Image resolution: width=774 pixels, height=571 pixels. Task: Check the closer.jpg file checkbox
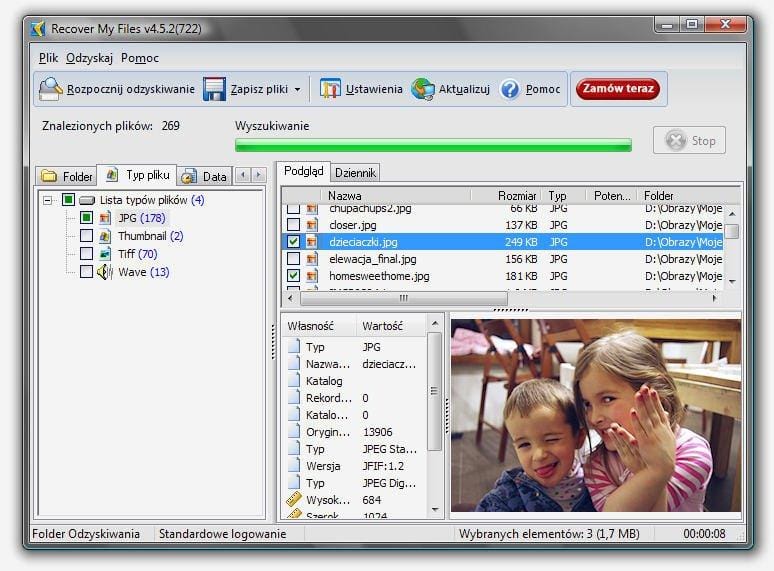293,225
